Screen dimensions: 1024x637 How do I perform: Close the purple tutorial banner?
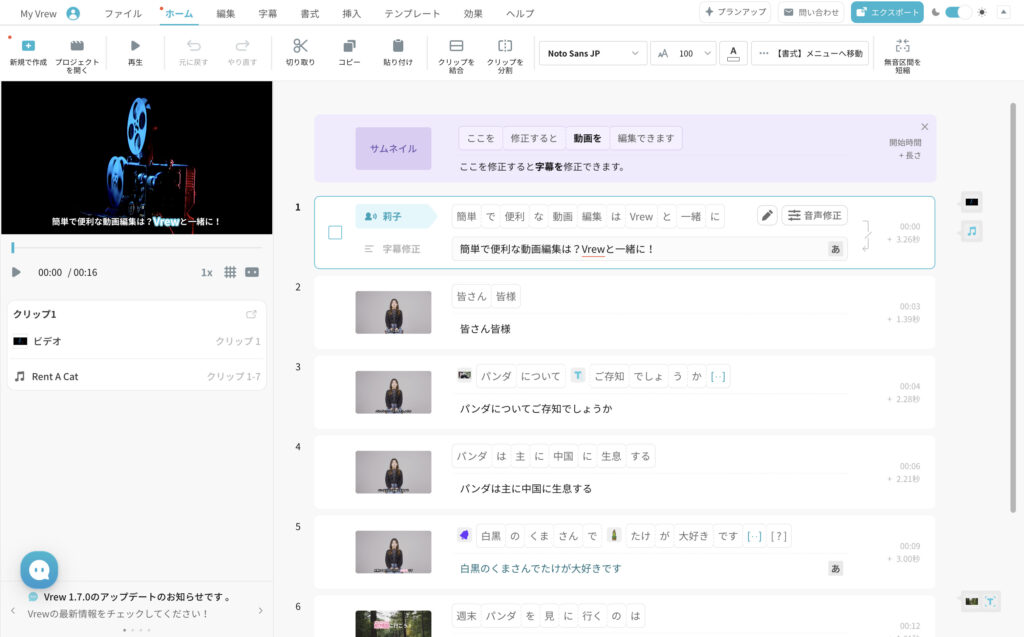pos(925,127)
